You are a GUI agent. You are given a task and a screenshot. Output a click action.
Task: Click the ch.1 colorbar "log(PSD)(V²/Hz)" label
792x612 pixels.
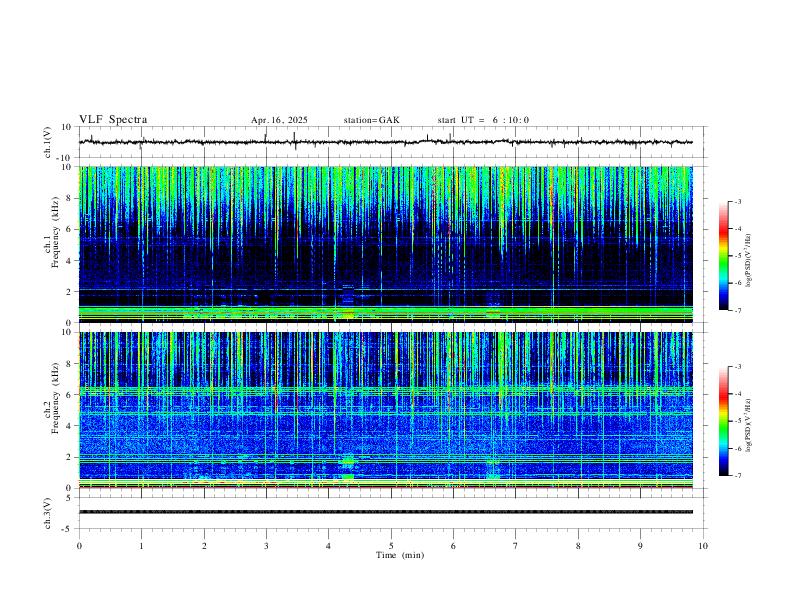(x=749, y=261)
